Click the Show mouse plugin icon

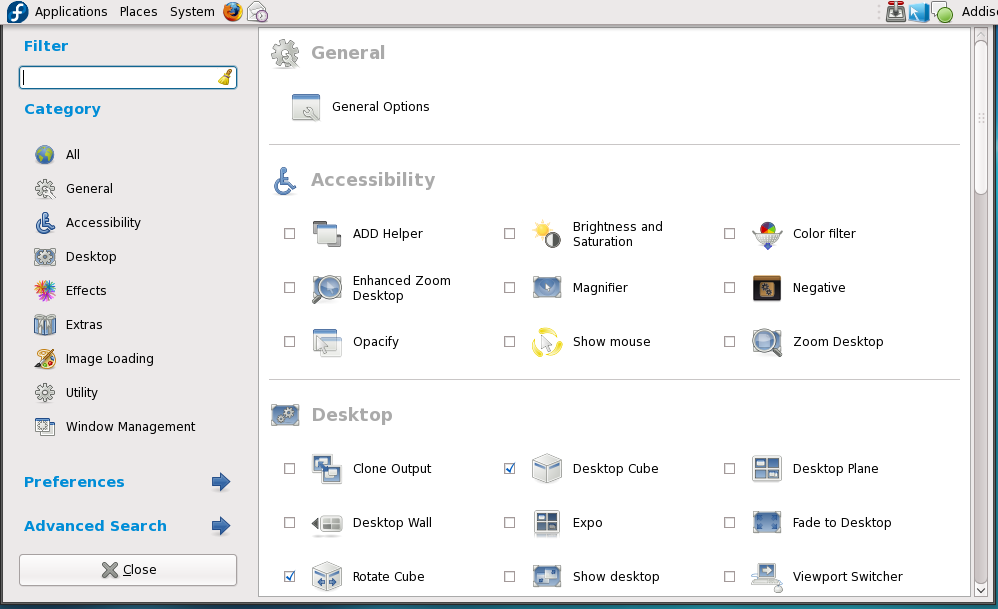coord(546,342)
